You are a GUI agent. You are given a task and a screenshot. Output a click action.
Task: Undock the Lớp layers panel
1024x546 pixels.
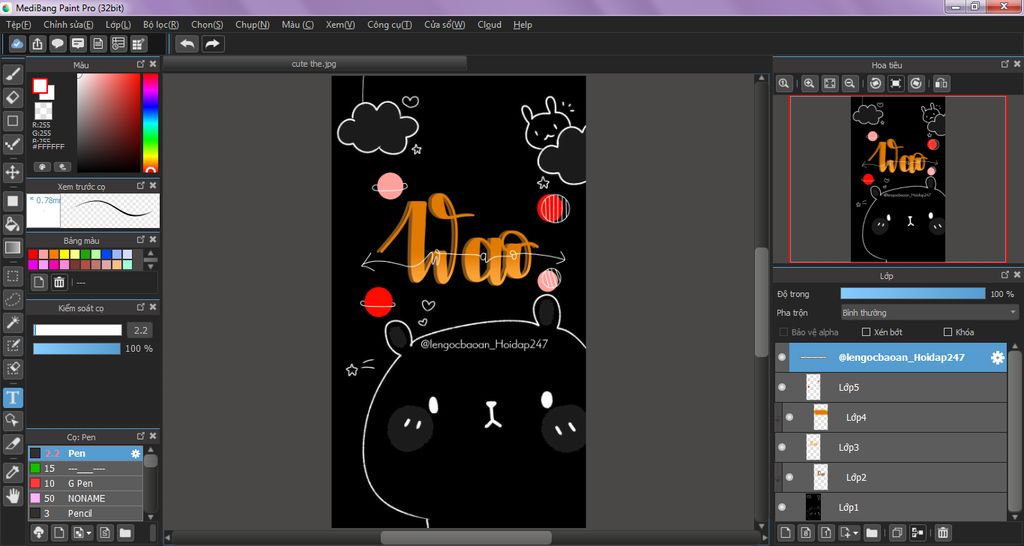1005,276
